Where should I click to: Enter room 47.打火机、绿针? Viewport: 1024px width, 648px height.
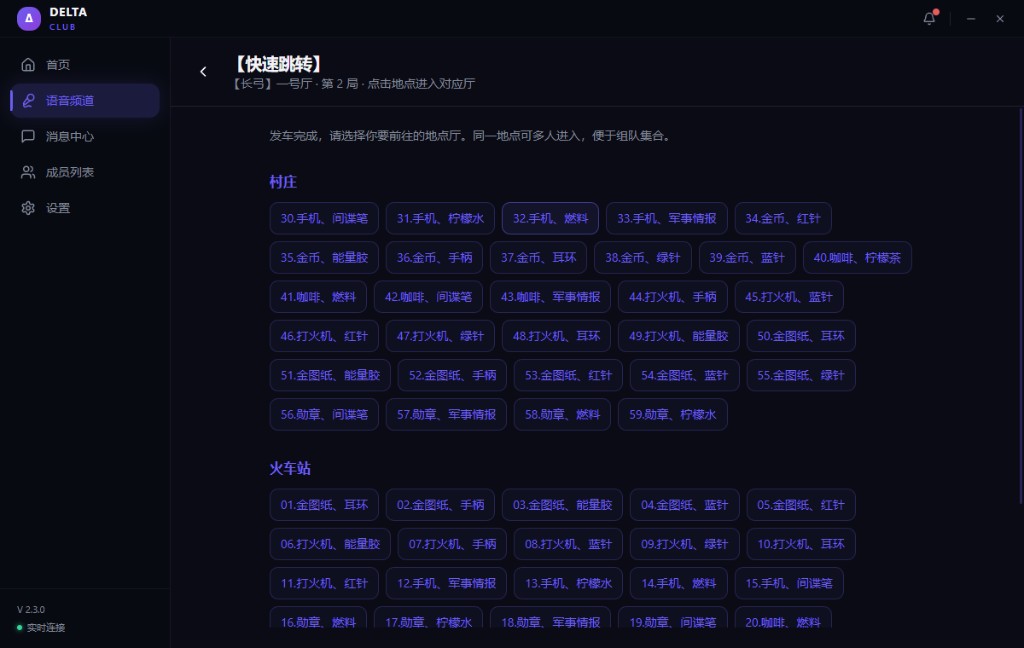click(440, 336)
